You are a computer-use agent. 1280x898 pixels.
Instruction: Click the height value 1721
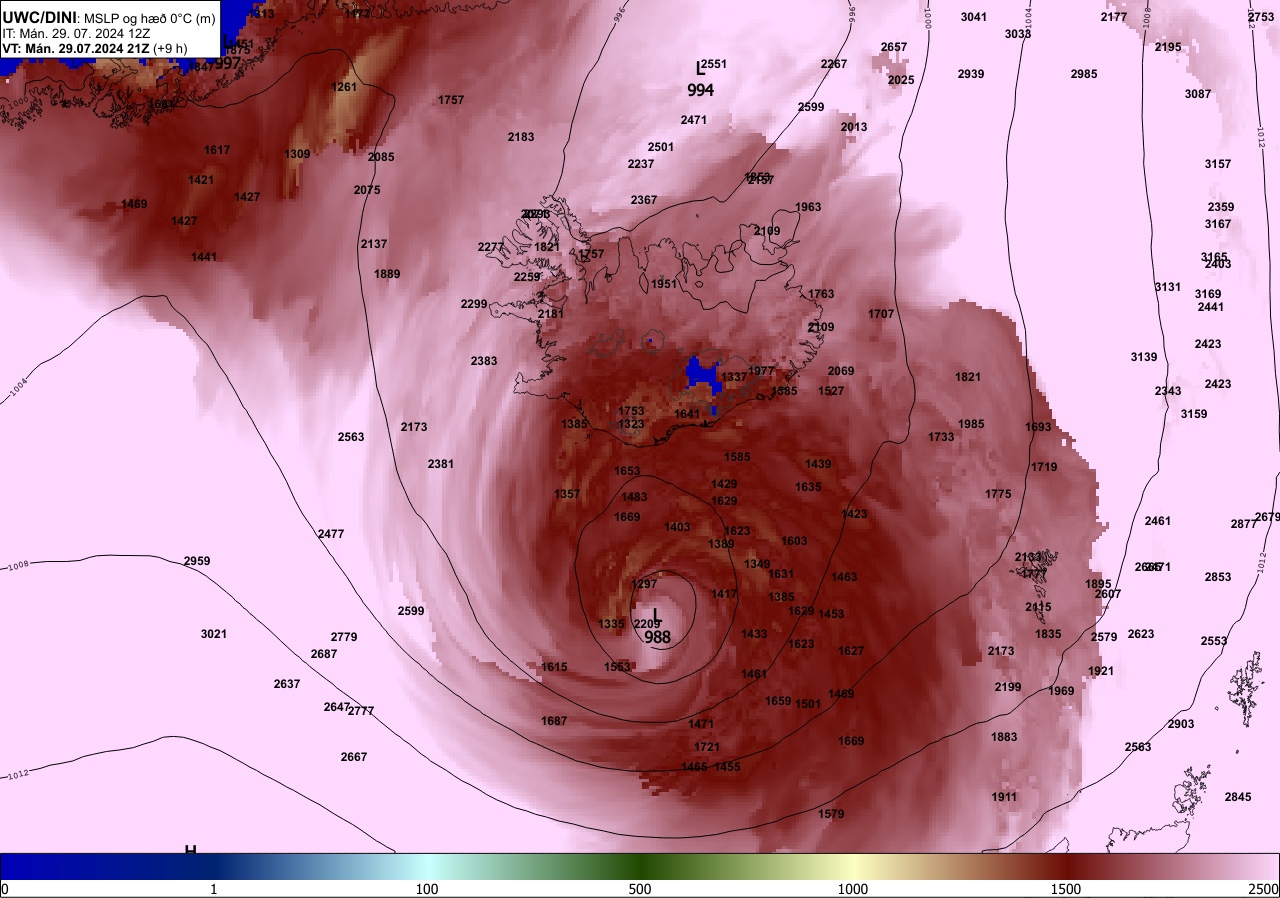pyautogui.click(x=707, y=747)
